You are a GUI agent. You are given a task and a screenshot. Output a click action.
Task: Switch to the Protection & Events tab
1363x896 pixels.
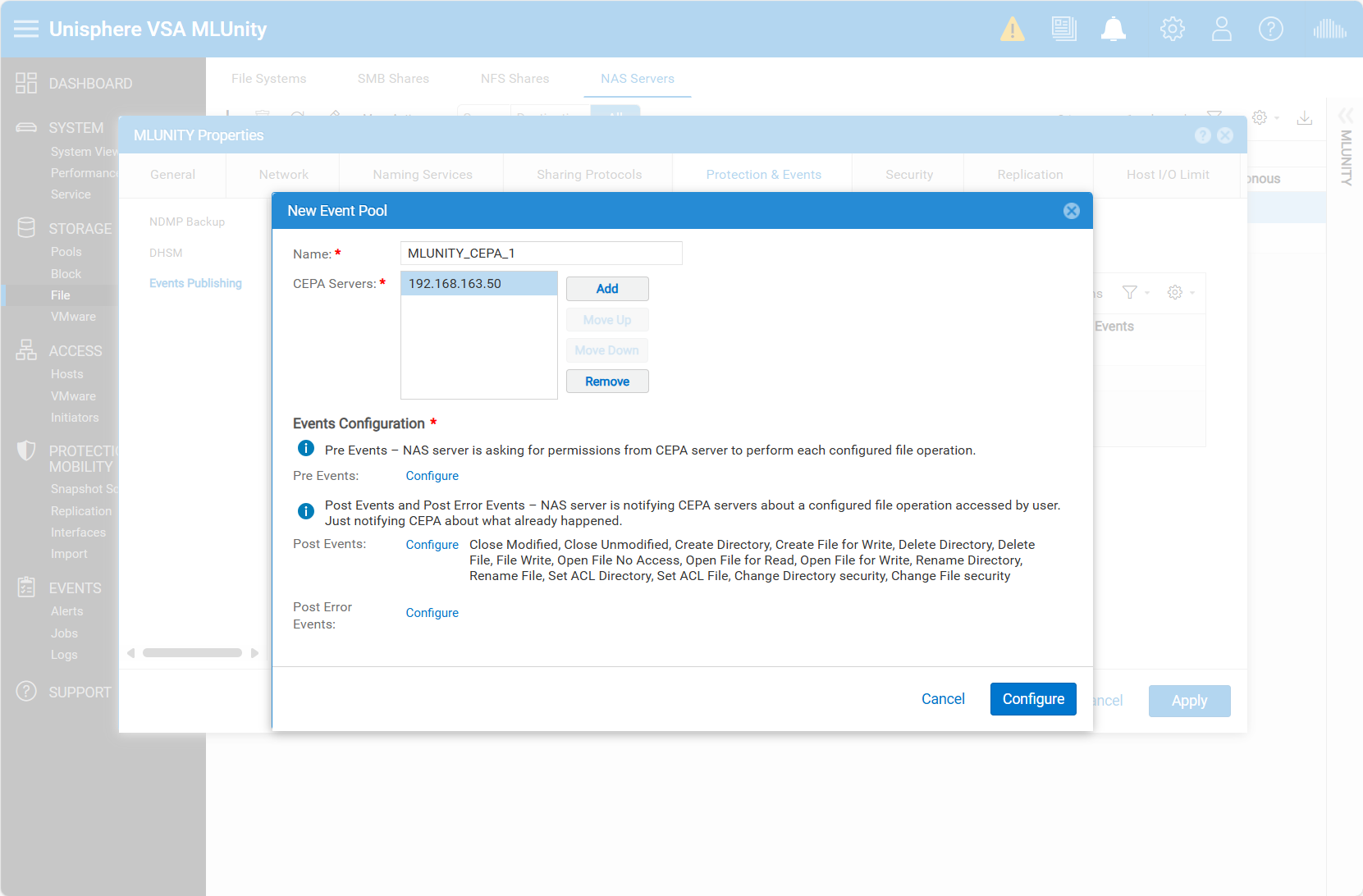(763, 175)
